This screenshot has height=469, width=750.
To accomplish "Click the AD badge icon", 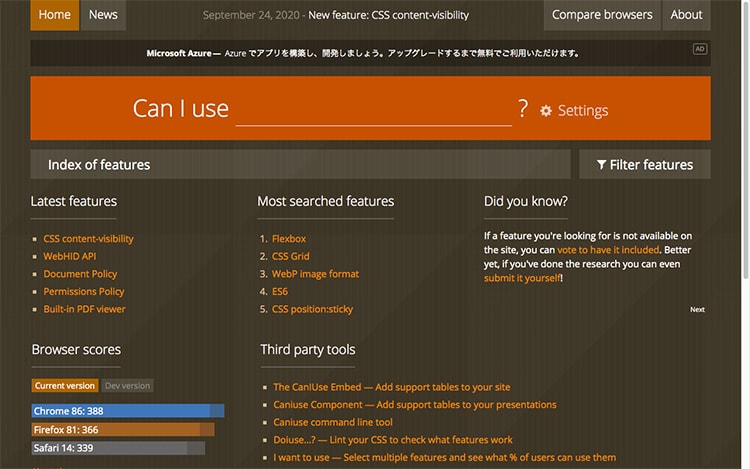I will [700, 49].
